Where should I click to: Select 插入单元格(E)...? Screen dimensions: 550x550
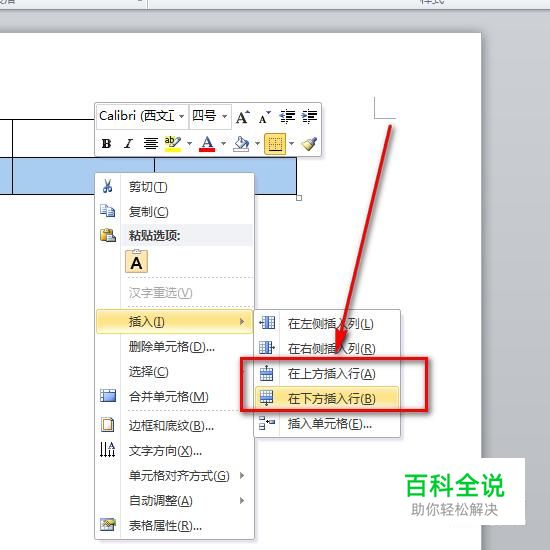(327, 424)
